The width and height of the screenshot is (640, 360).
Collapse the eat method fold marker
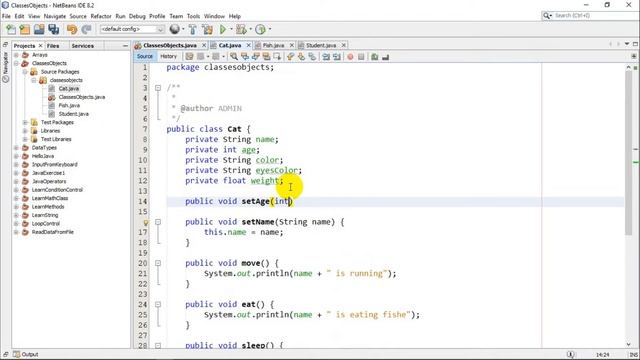(x=158, y=304)
